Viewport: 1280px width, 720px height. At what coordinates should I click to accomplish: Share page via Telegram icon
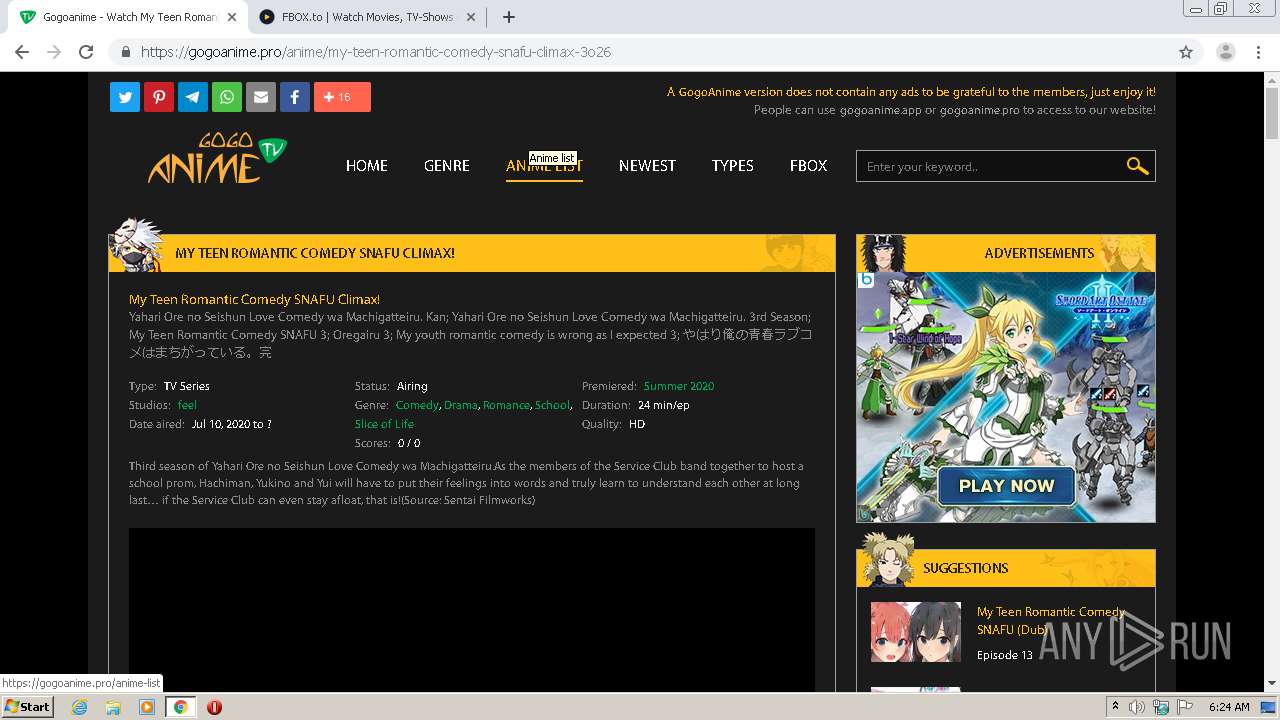click(x=193, y=97)
